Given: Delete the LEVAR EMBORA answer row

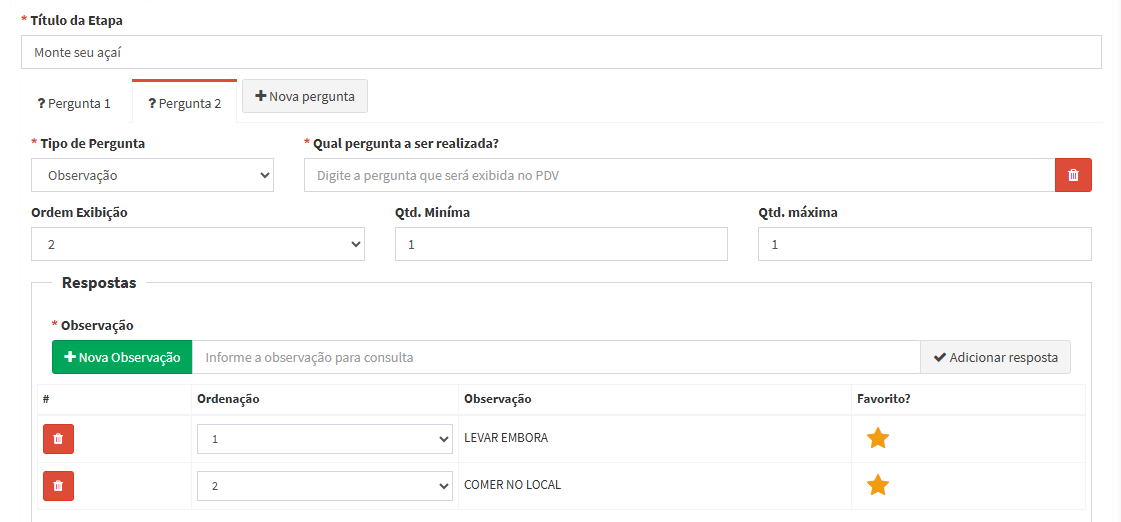Looking at the screenshot, I should click(x=58, y=439).
